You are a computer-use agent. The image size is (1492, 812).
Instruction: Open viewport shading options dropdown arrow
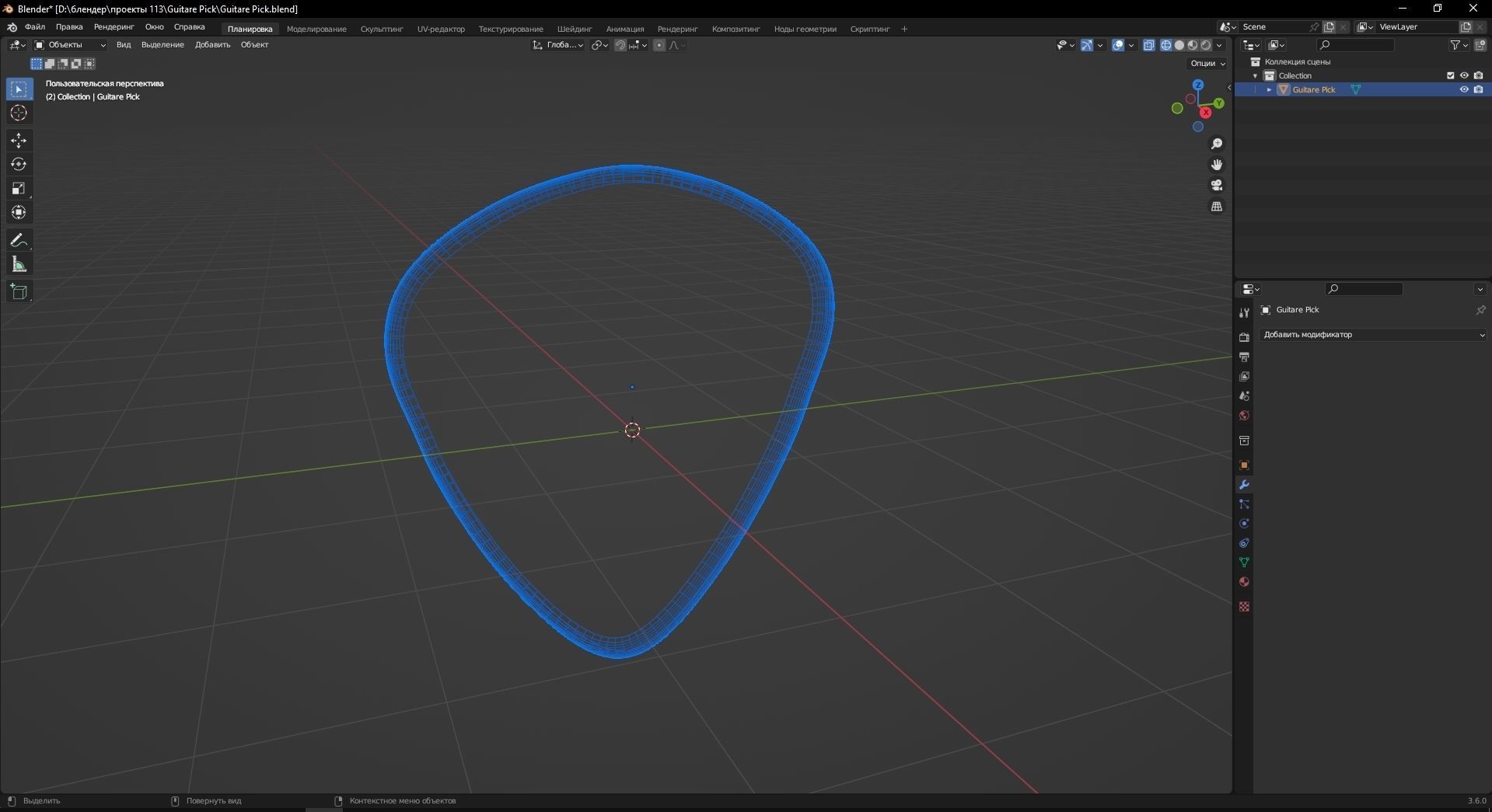pos(1219,45)
